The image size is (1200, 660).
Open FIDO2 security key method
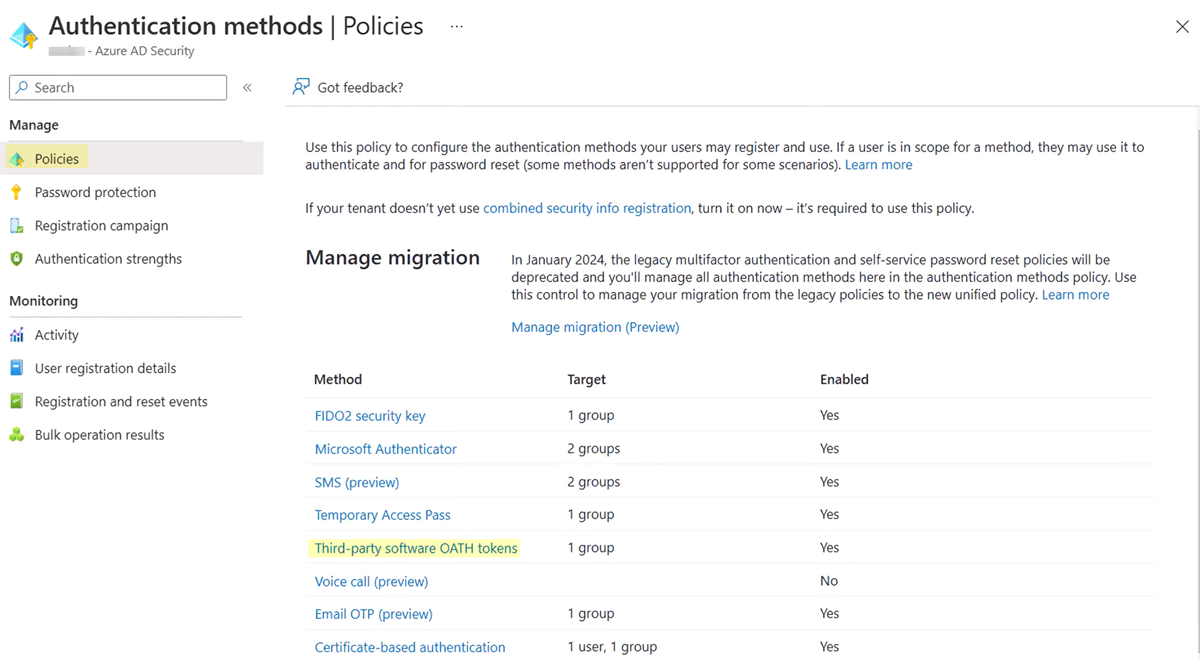[x=370, y=416]
